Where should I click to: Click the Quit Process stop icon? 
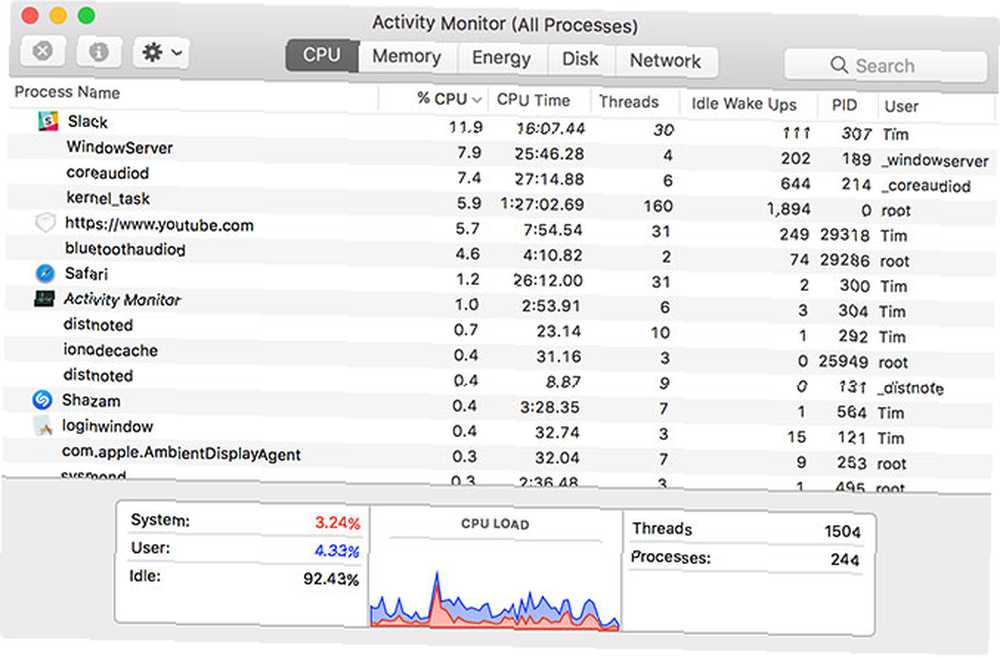coord(43,51)
